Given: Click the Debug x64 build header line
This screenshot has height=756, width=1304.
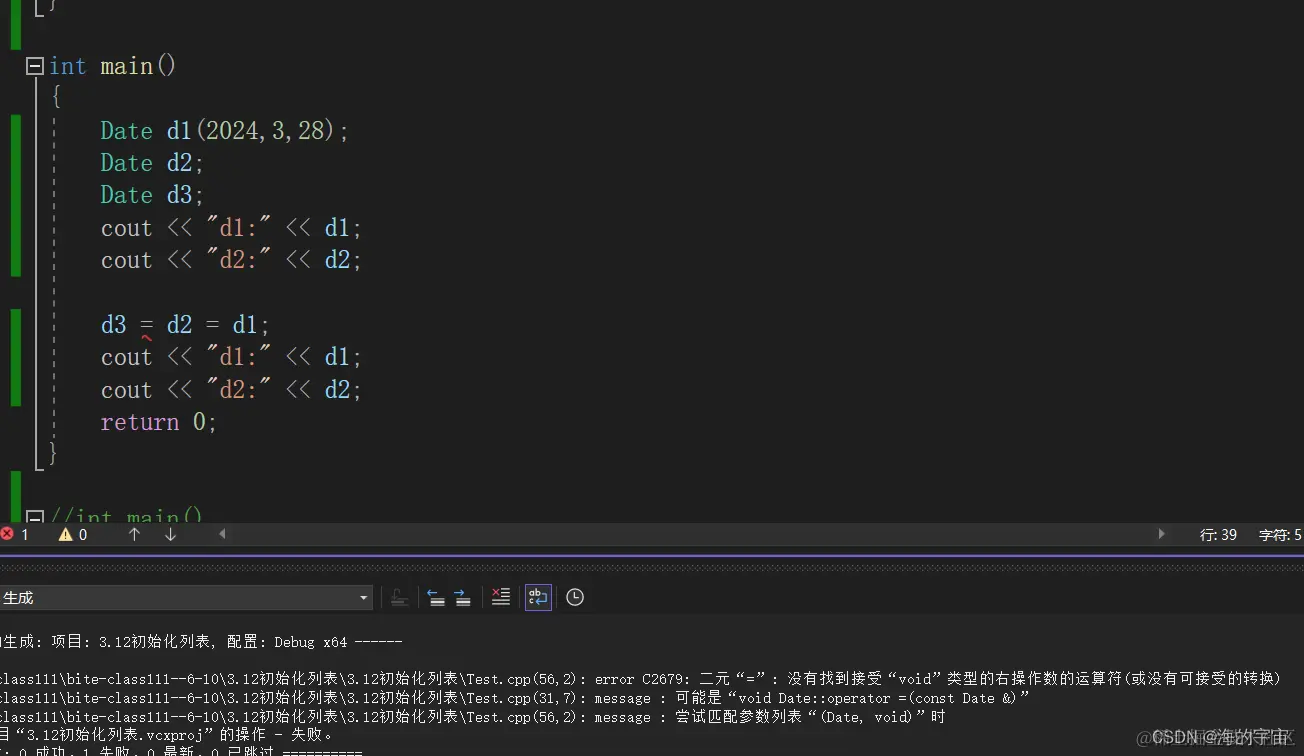Looking at the screenshot, I should [x=201, y=642].
